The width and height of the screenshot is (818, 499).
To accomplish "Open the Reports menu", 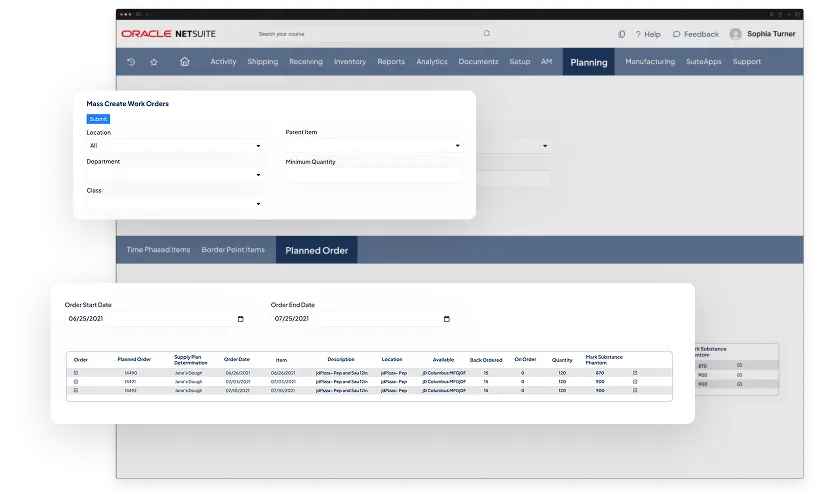I will click(391, 62).
